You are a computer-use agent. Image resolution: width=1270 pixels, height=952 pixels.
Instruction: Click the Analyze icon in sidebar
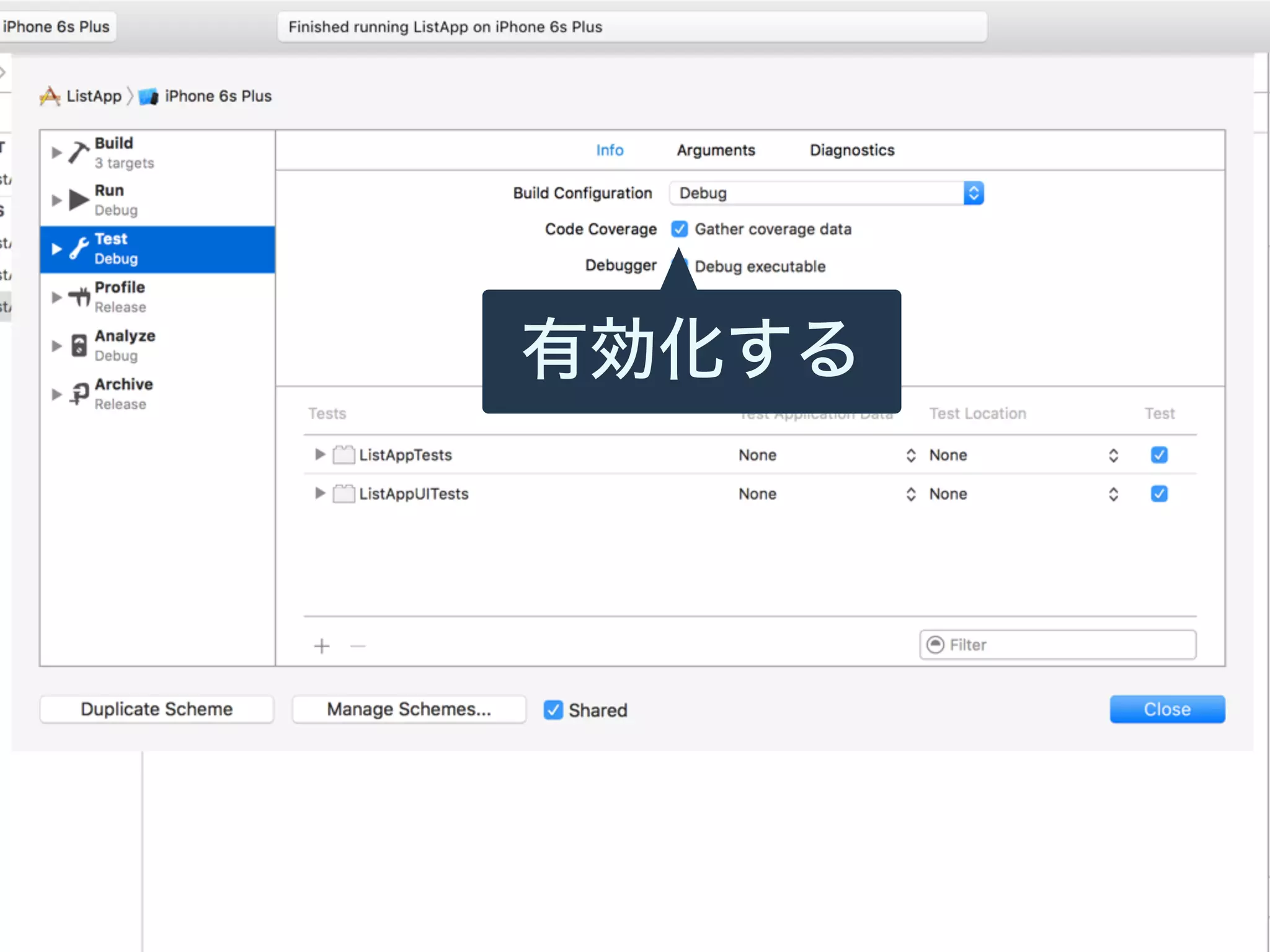click(x=79, y=345)
